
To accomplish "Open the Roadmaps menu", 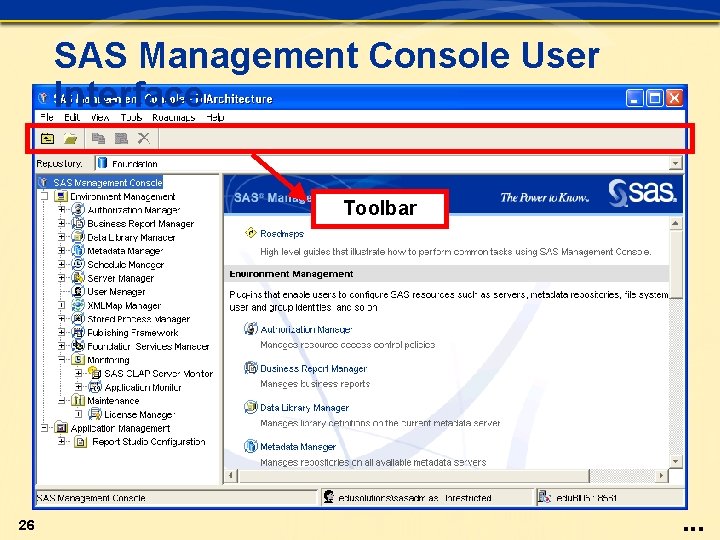I will (x=174, y=117).
